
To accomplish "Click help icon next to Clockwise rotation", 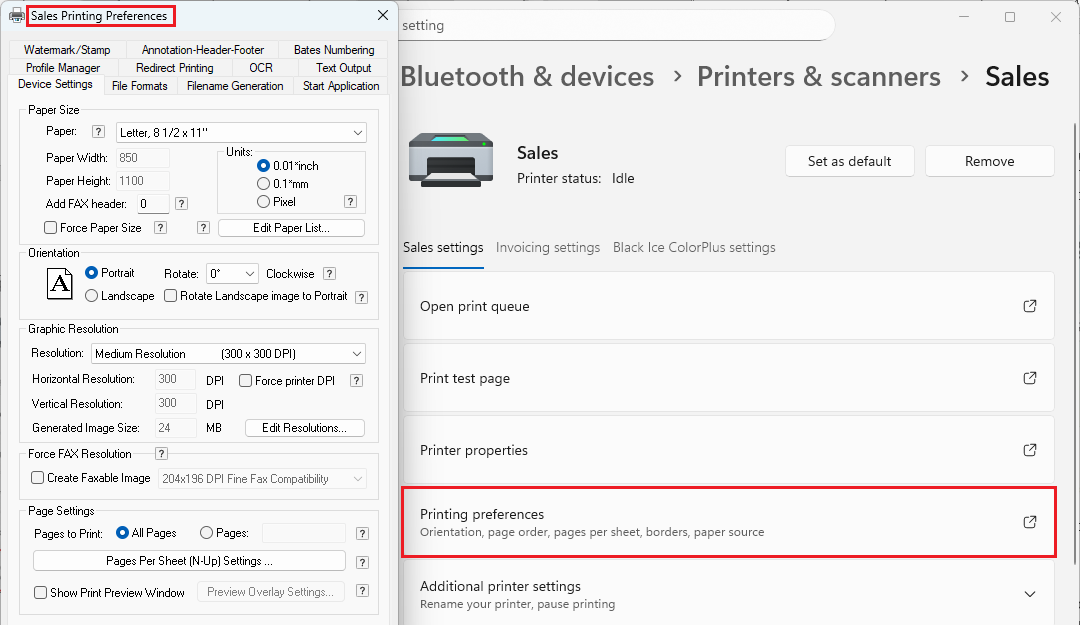I will (x=329, y=274).
